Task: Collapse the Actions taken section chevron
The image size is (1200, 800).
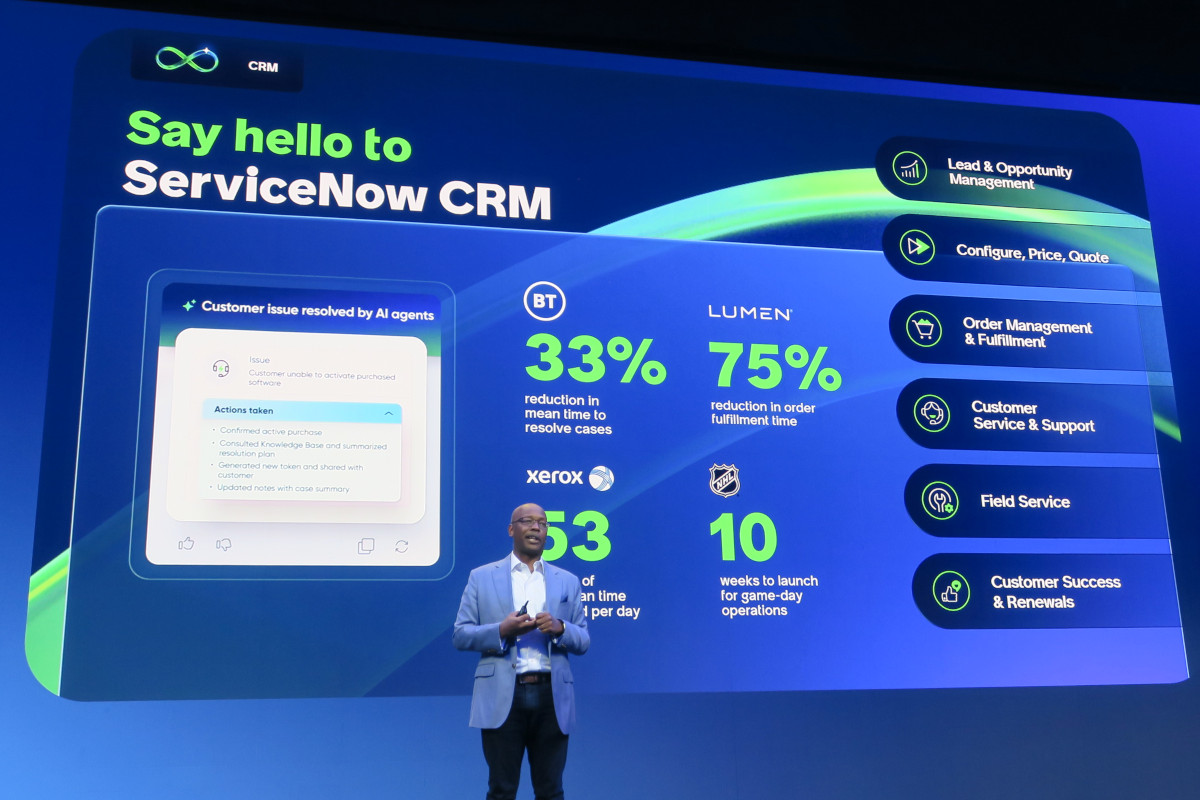Action: 388,413
